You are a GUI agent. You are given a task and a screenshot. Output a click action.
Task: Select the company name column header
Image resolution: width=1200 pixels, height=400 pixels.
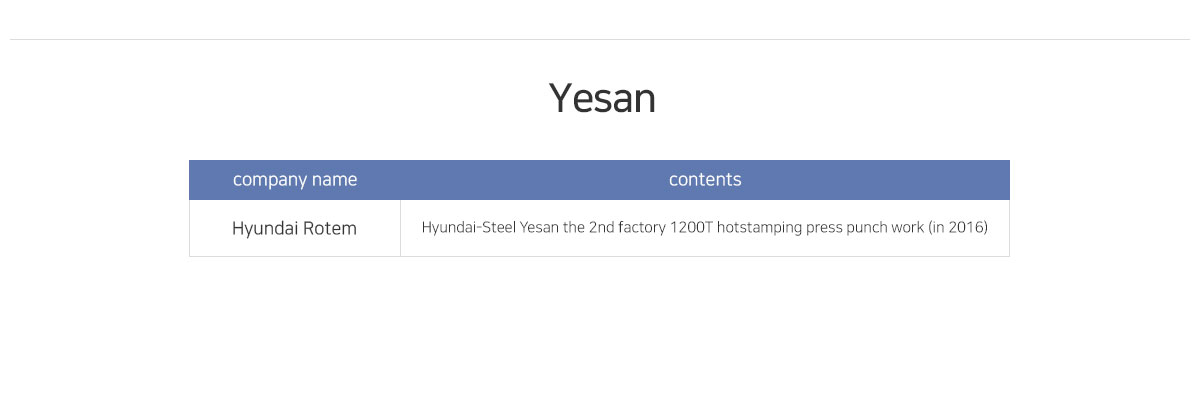295,180
